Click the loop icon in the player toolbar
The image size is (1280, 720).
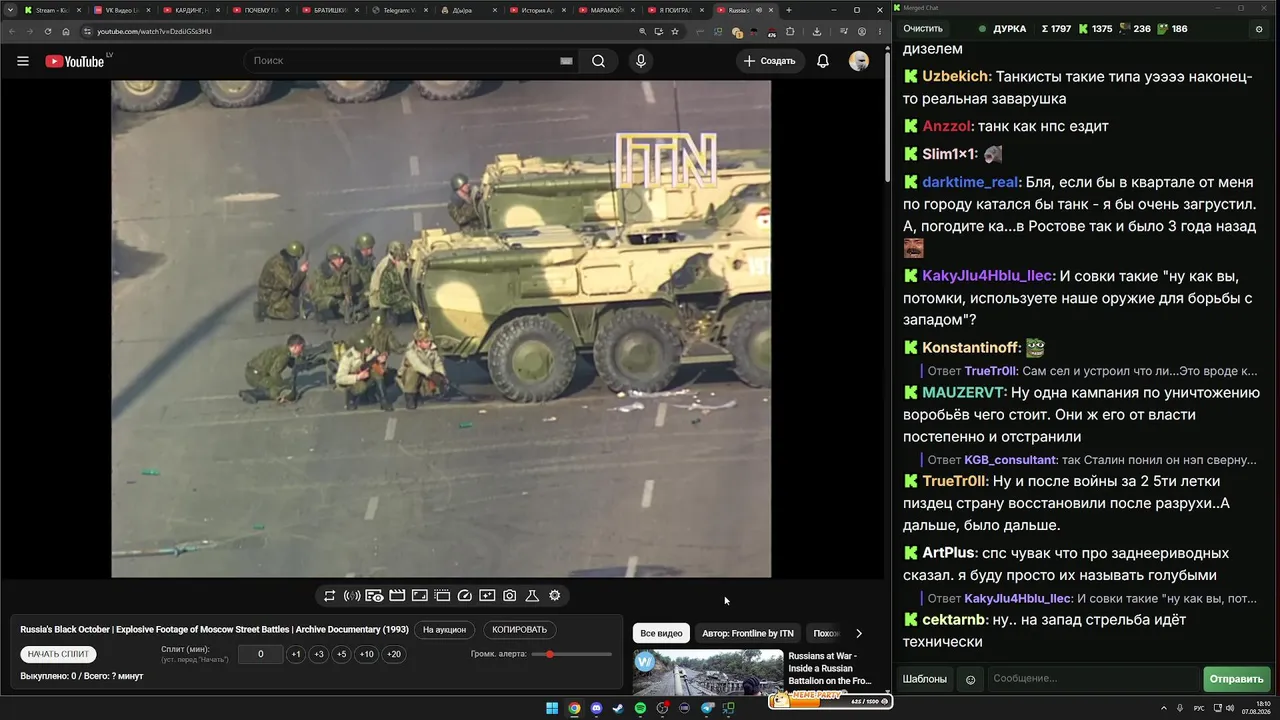click(x=329, y=596)
